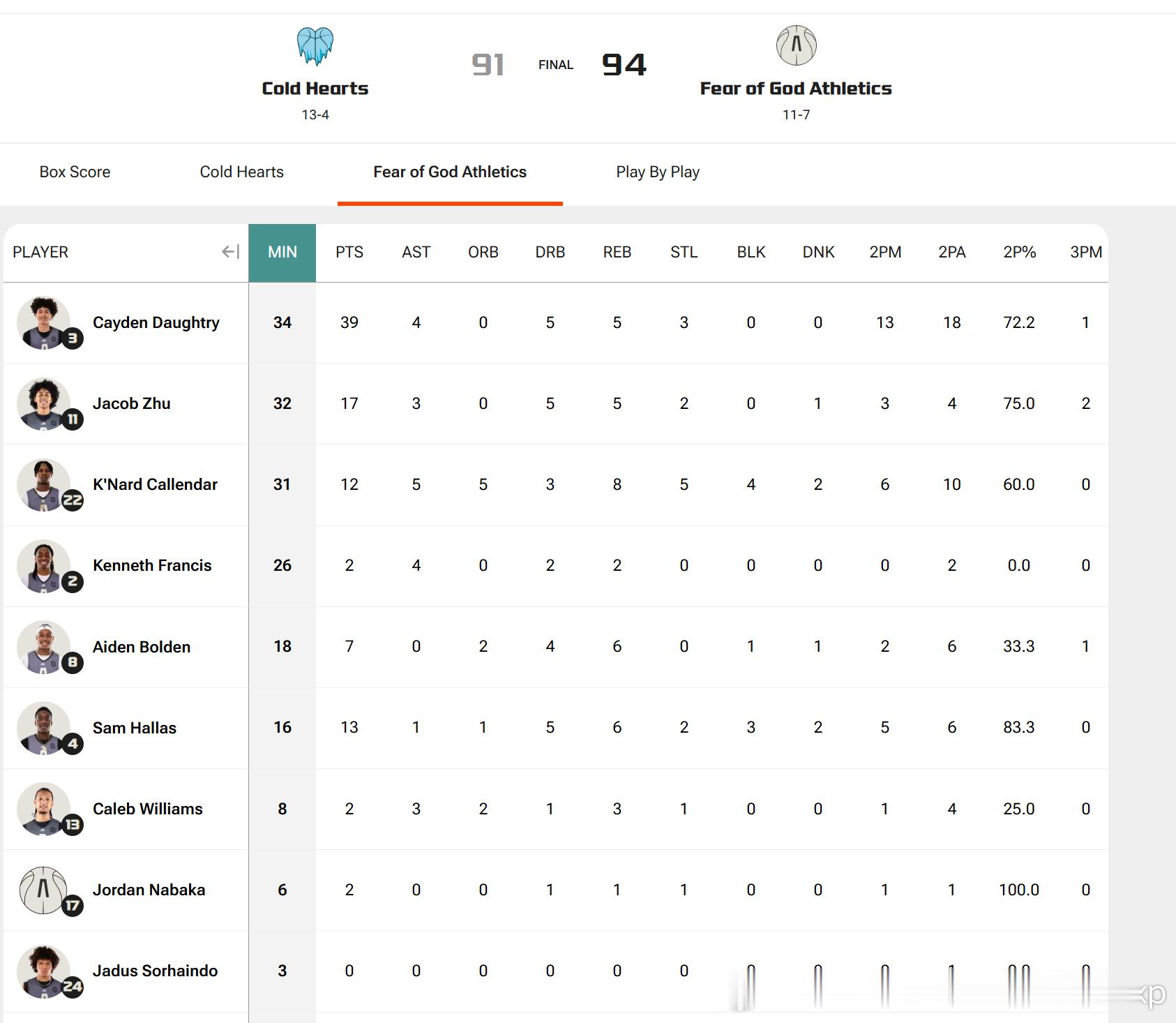This screenshot has height=1023, width=1176.
Task: Open Jacob Zhu's player profile link
Action: point(132,403)
